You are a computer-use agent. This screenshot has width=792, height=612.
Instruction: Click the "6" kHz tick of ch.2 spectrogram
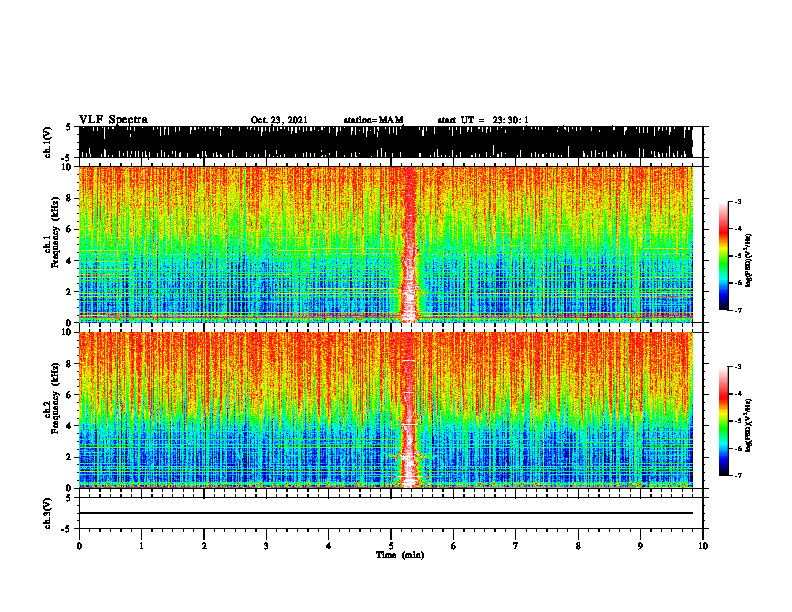click(71, 395)
